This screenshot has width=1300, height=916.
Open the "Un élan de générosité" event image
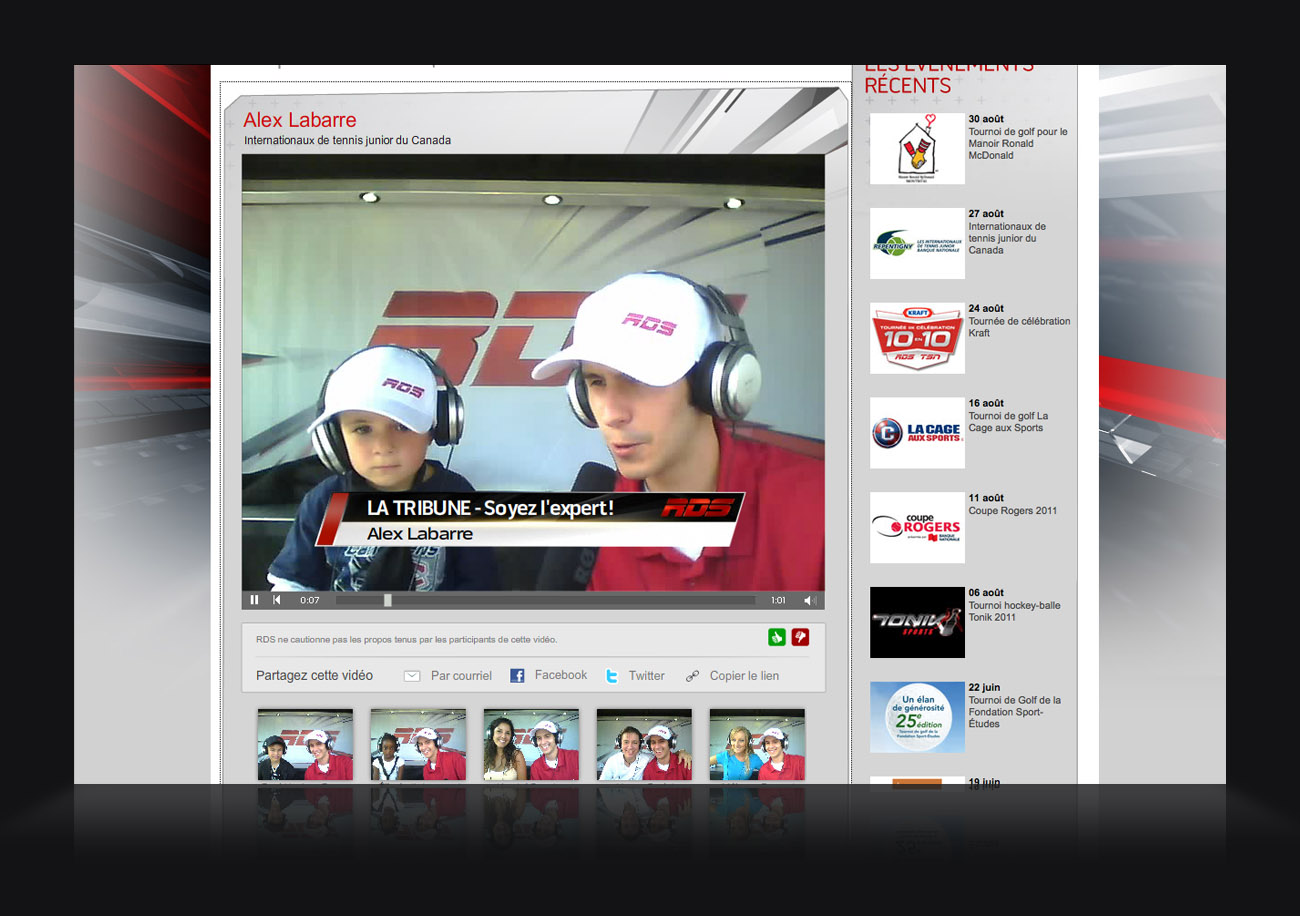(917, 717)
